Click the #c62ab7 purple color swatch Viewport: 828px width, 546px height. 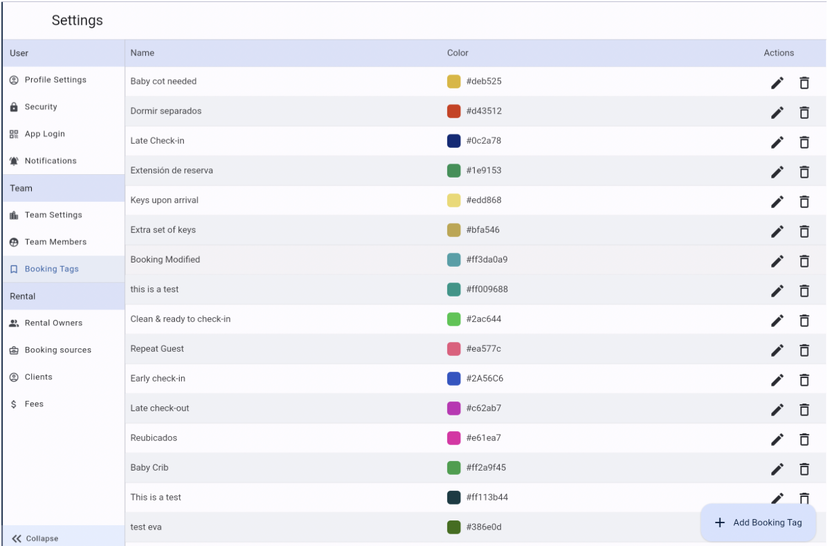click(x=454, y=408)
